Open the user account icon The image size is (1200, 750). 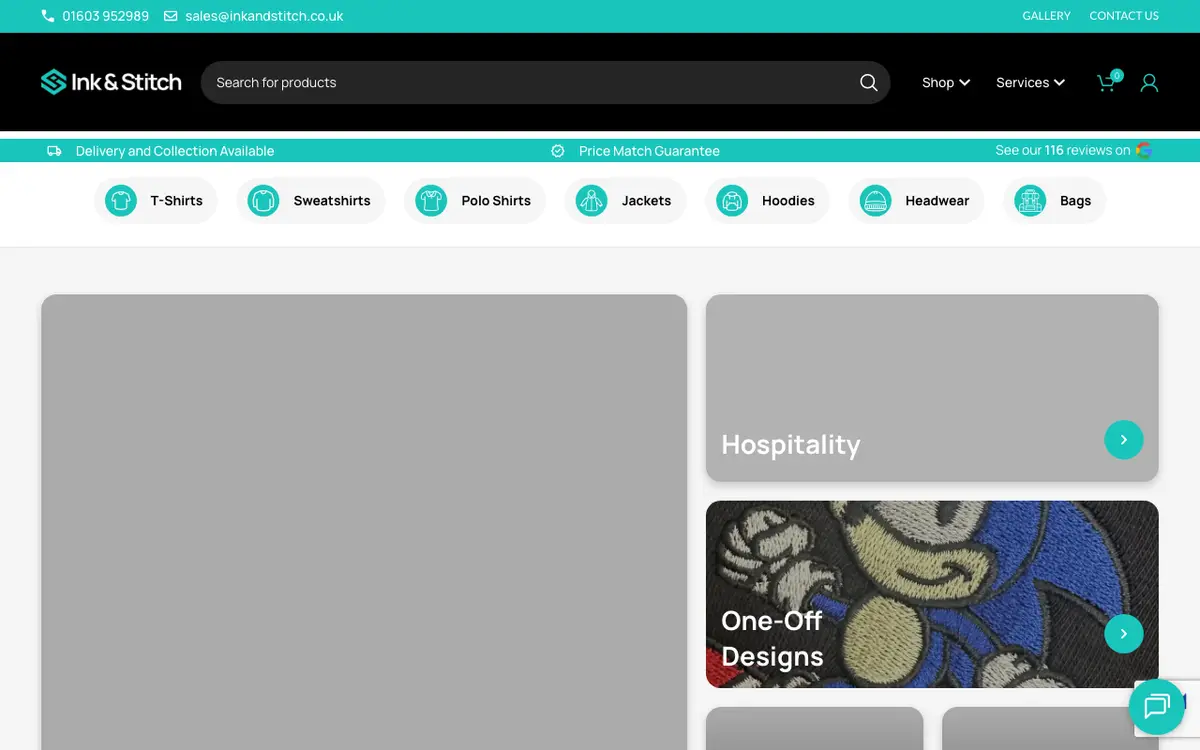(1149, 83)
